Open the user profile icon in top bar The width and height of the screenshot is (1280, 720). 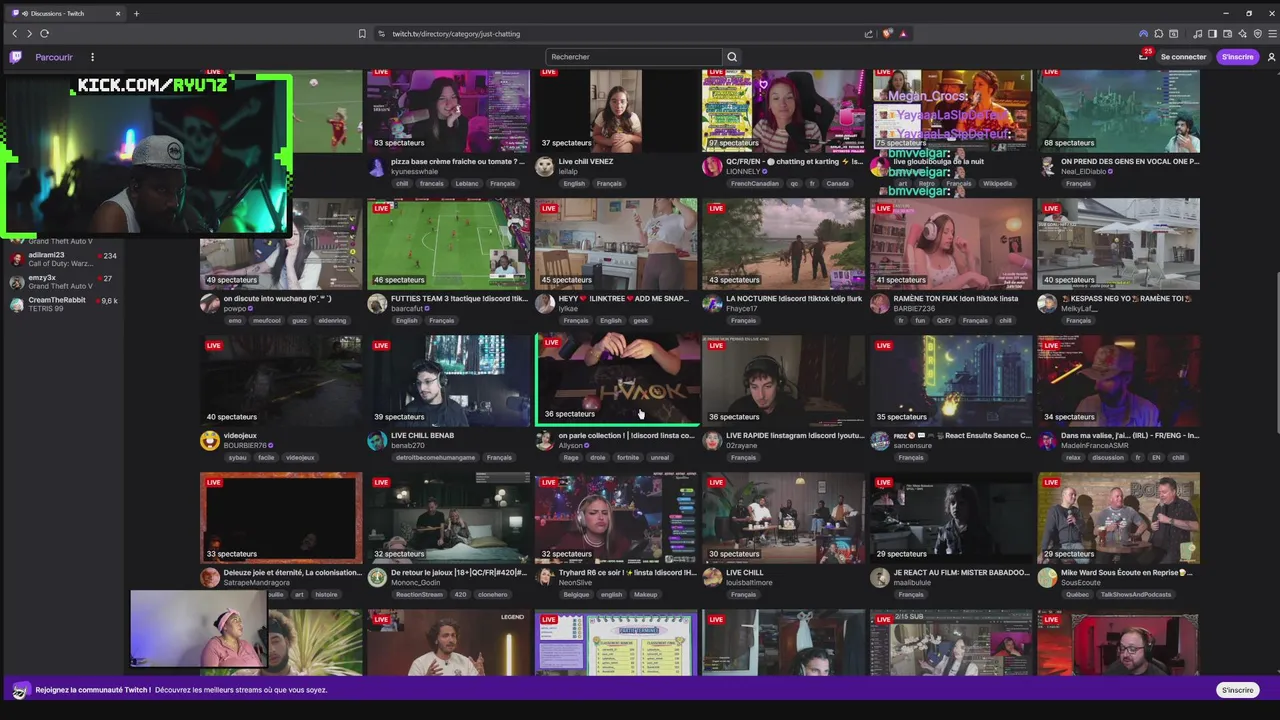point(1271,57)
